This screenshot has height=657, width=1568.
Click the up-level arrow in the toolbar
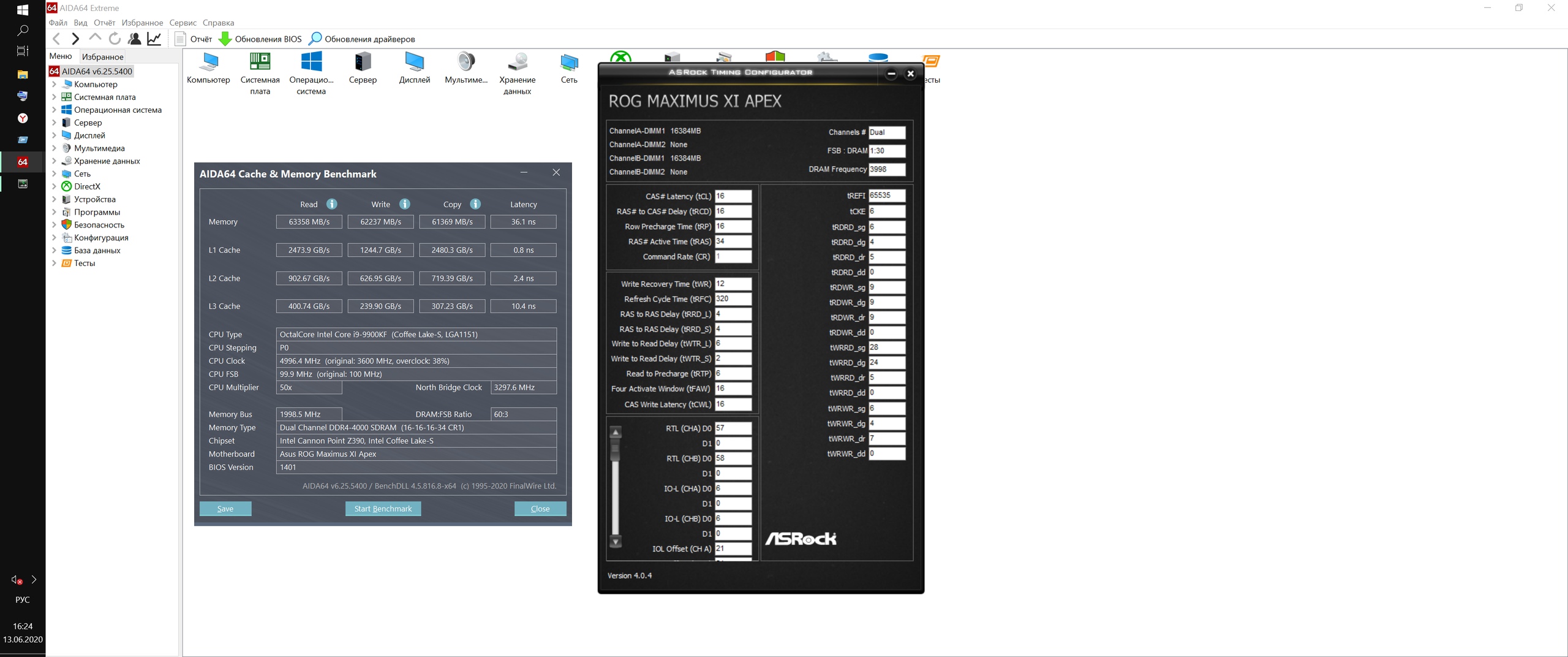[95, 39]
